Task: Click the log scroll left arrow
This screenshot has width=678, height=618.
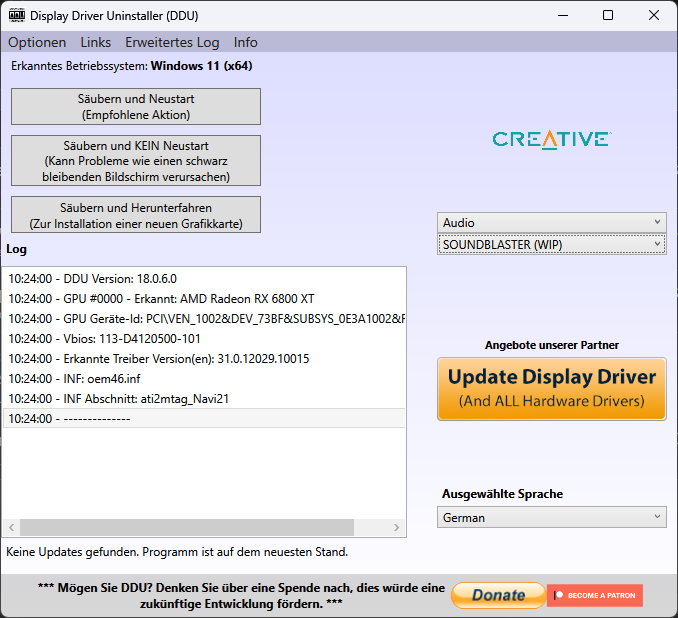Action: [12, 527]
